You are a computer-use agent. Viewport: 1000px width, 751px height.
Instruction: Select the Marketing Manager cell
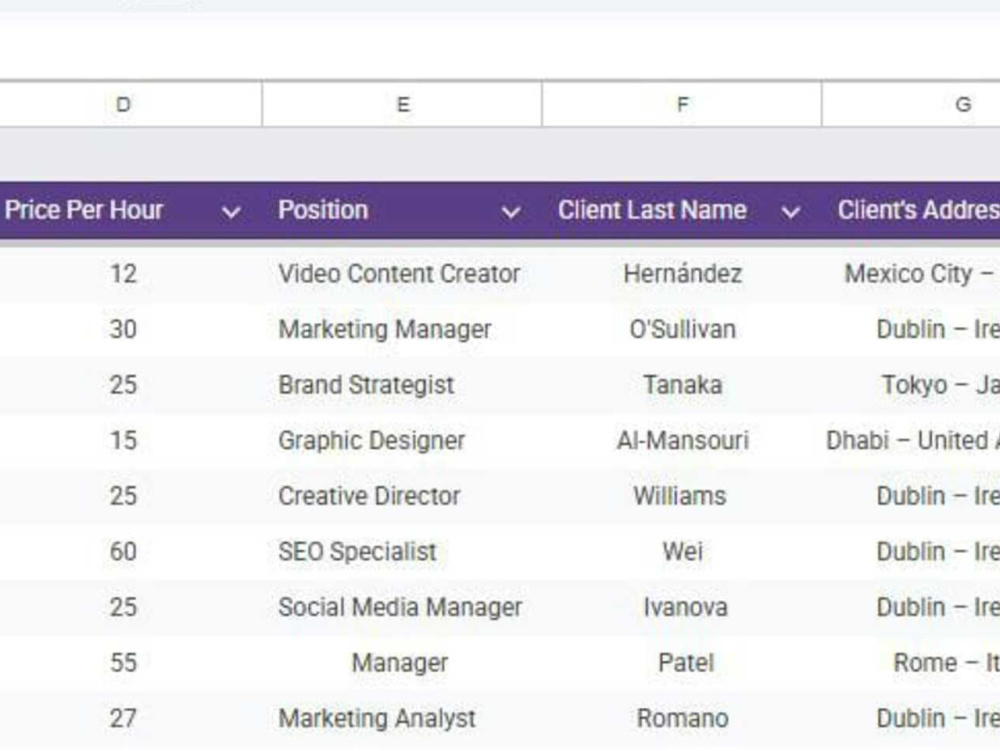click(x=402, y=330)
